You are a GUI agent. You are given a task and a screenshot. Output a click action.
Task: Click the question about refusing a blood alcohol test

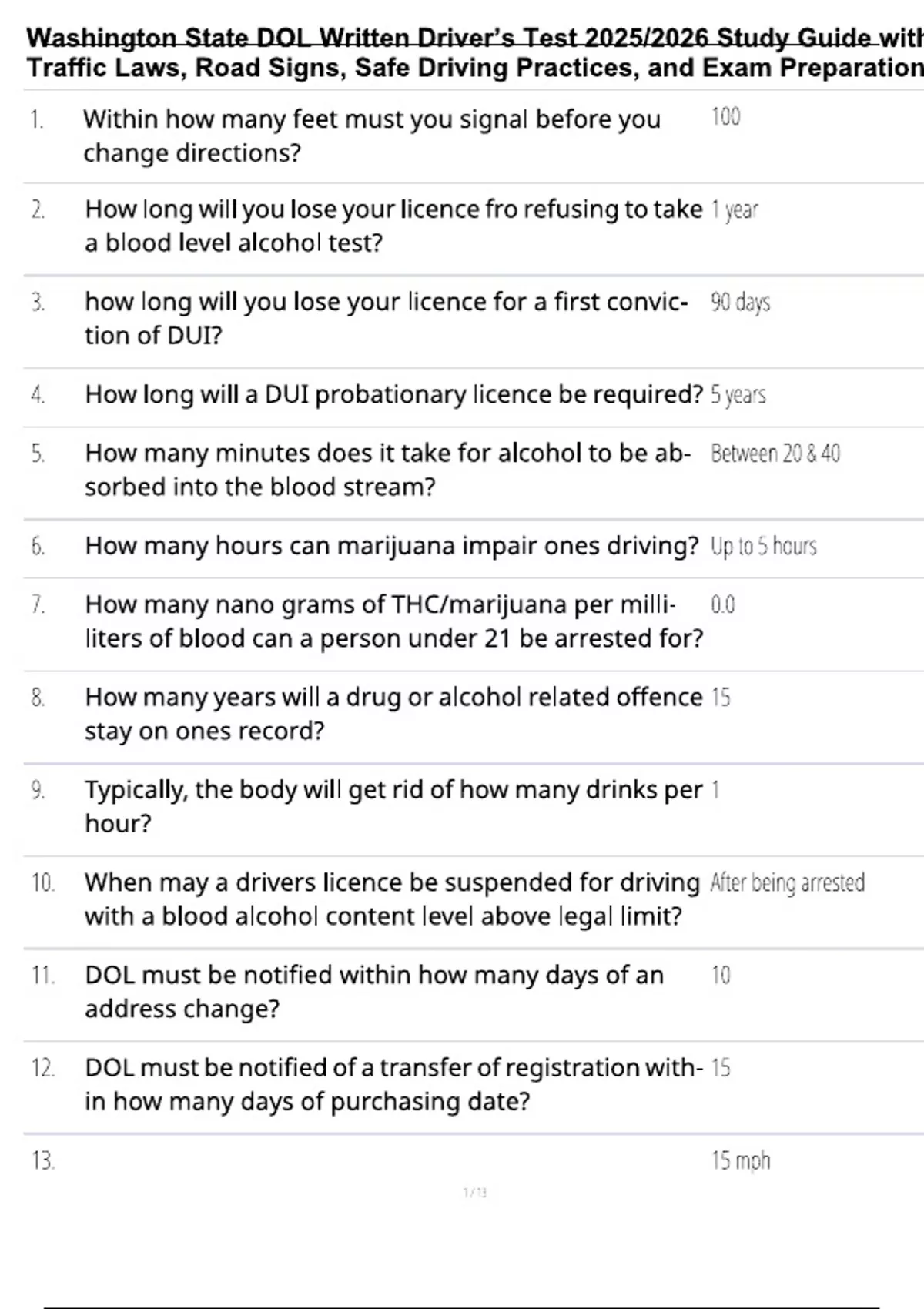393,226
